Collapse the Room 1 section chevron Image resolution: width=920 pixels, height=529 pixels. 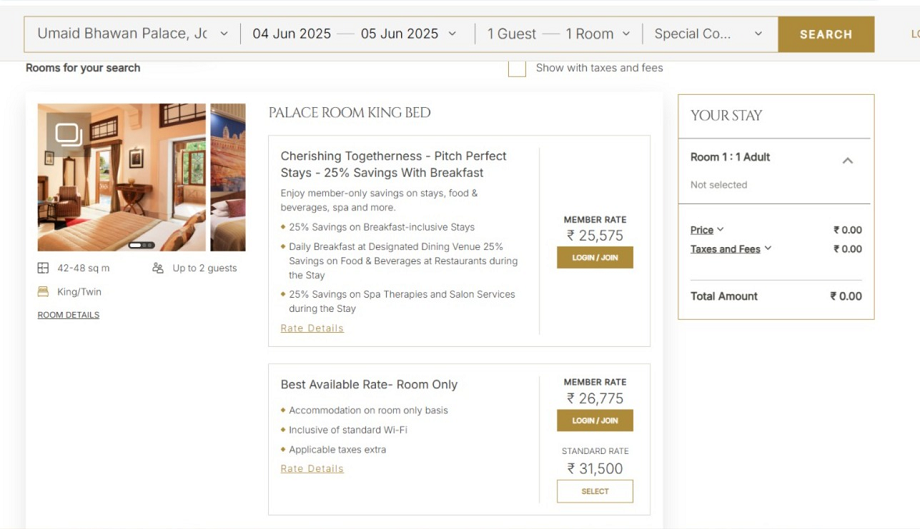coord(847,160)
